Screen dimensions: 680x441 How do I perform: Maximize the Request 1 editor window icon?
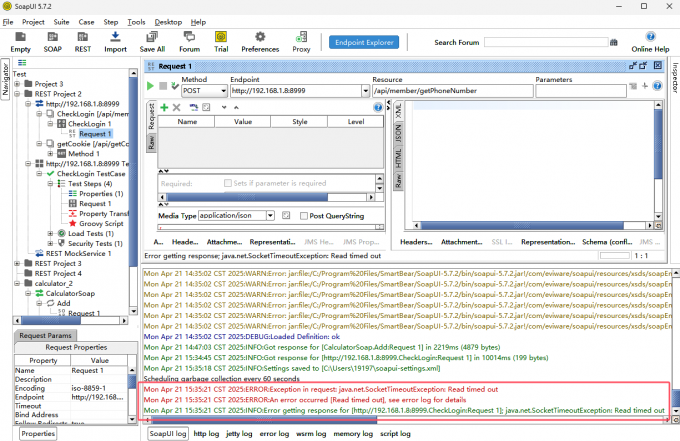click(643, 65)
